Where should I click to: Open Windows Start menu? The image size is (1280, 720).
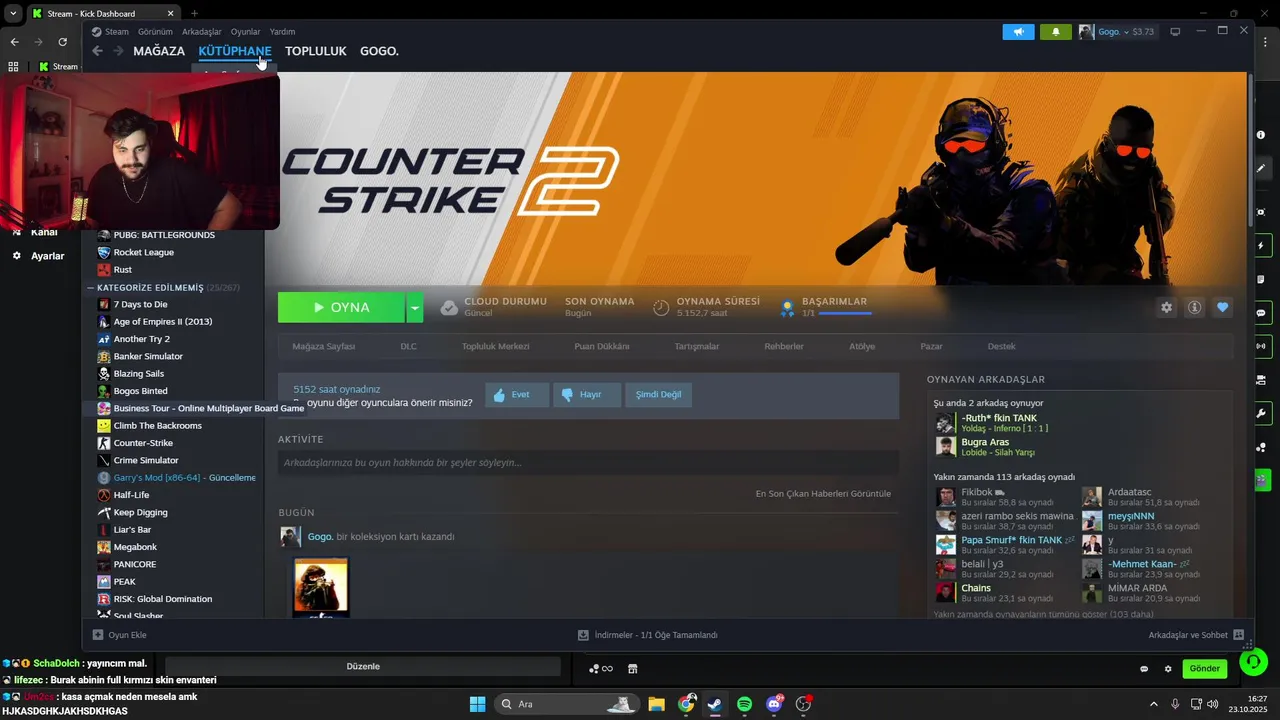coord(477,704)
